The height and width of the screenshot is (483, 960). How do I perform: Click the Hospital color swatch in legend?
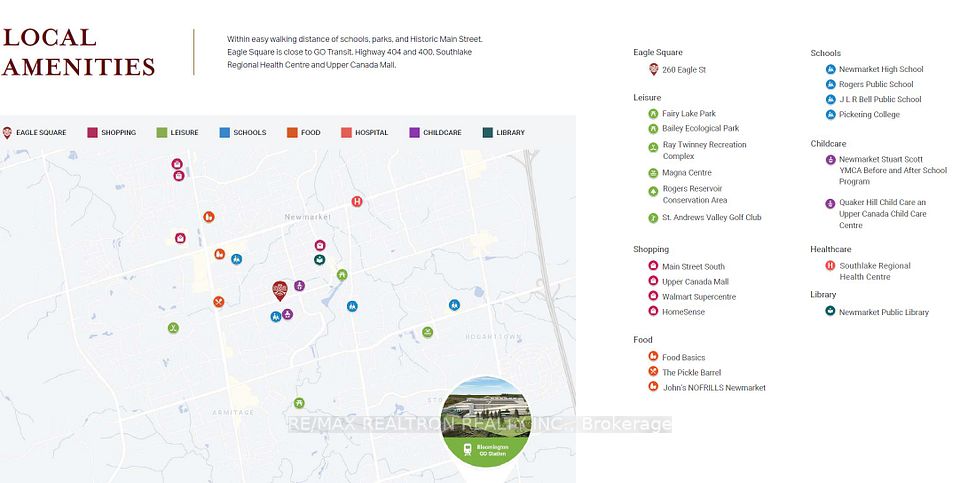click(346, 132)
